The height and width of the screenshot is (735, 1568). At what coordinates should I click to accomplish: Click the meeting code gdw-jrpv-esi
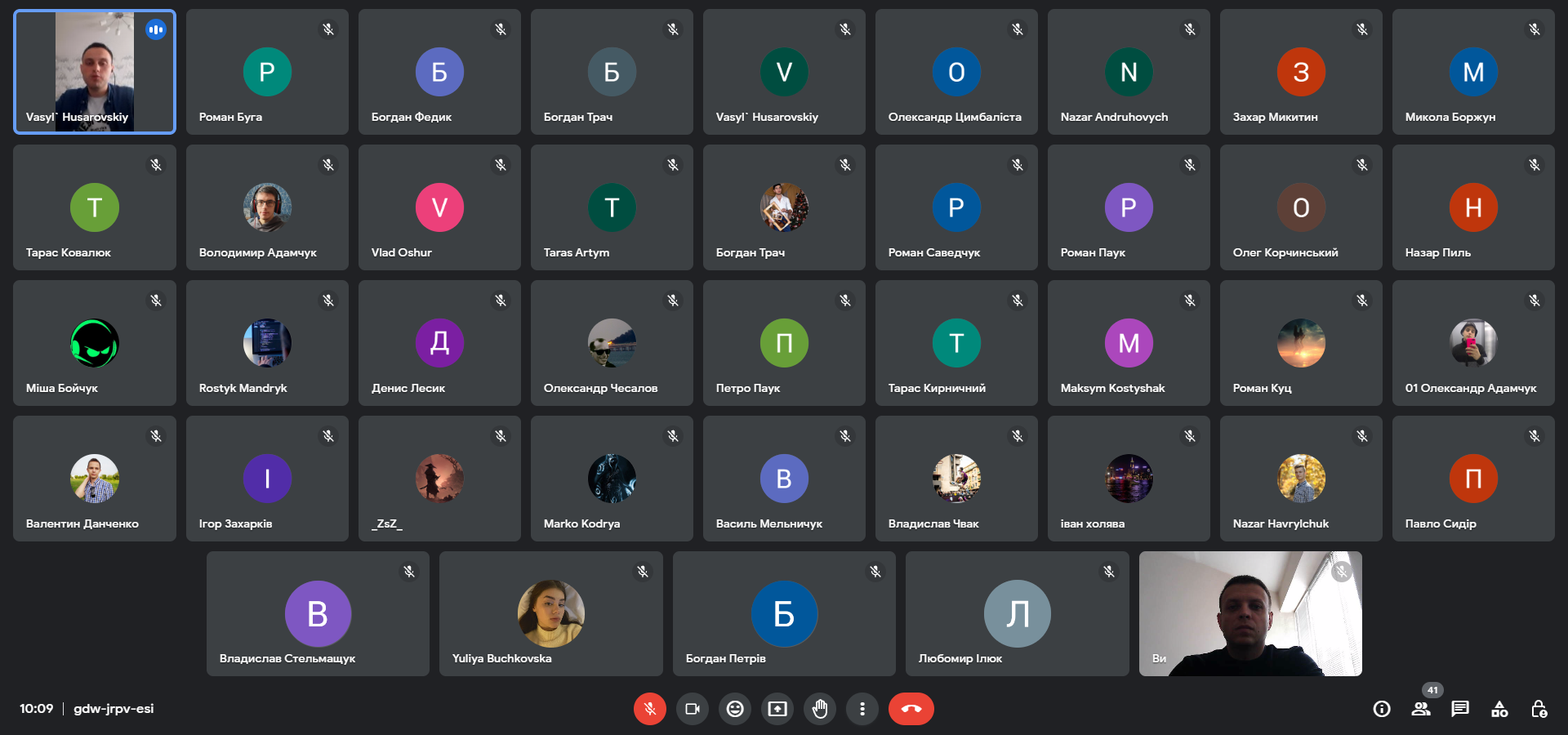pos(114,709)
